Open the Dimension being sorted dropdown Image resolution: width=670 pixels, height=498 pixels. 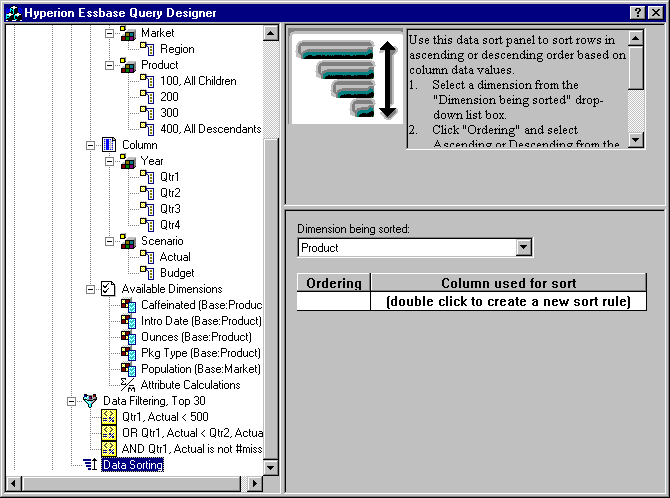click(x=522, y=248)
